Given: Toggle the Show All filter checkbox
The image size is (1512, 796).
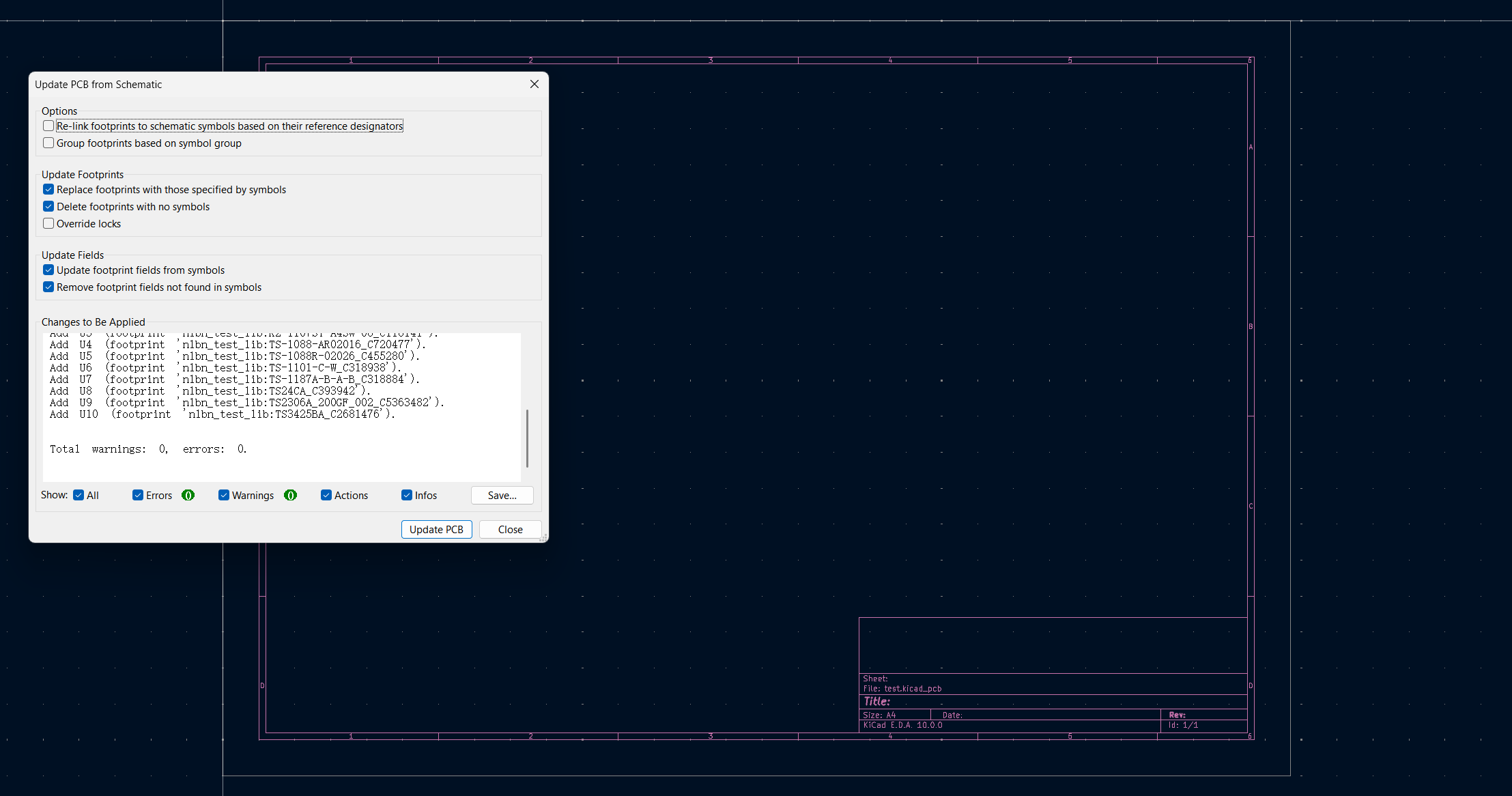Looking at the screenshot, I should click(x=79, y=496).
